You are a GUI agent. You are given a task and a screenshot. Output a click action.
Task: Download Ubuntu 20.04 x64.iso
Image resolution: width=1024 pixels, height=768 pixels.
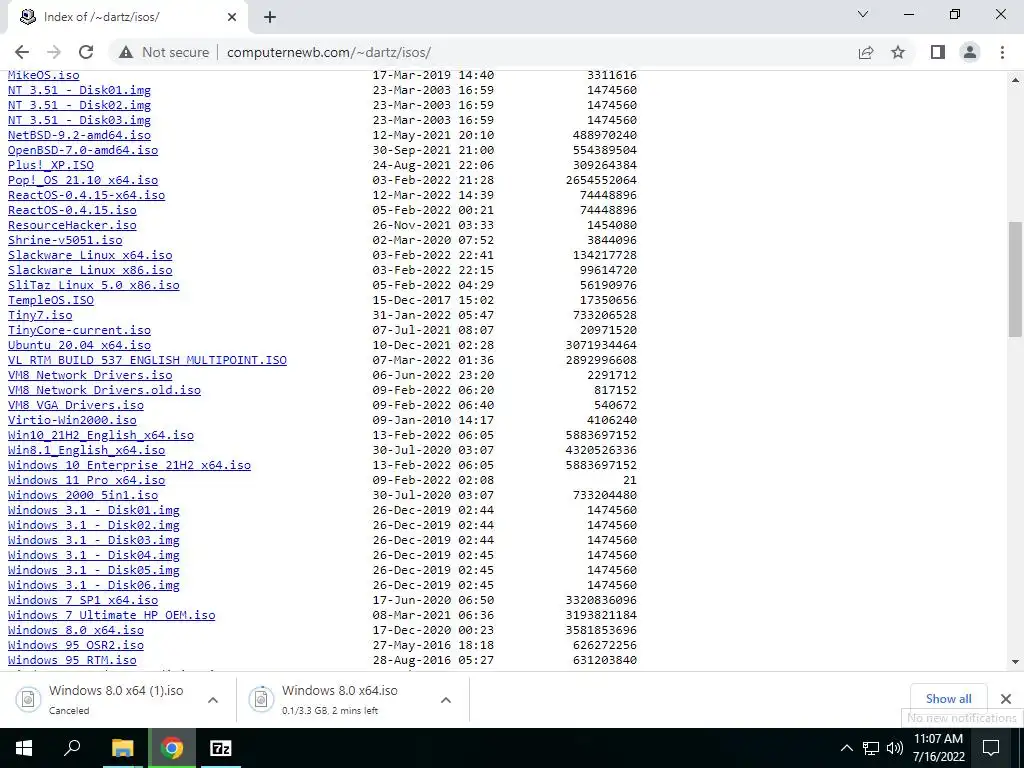click(79, 345)
